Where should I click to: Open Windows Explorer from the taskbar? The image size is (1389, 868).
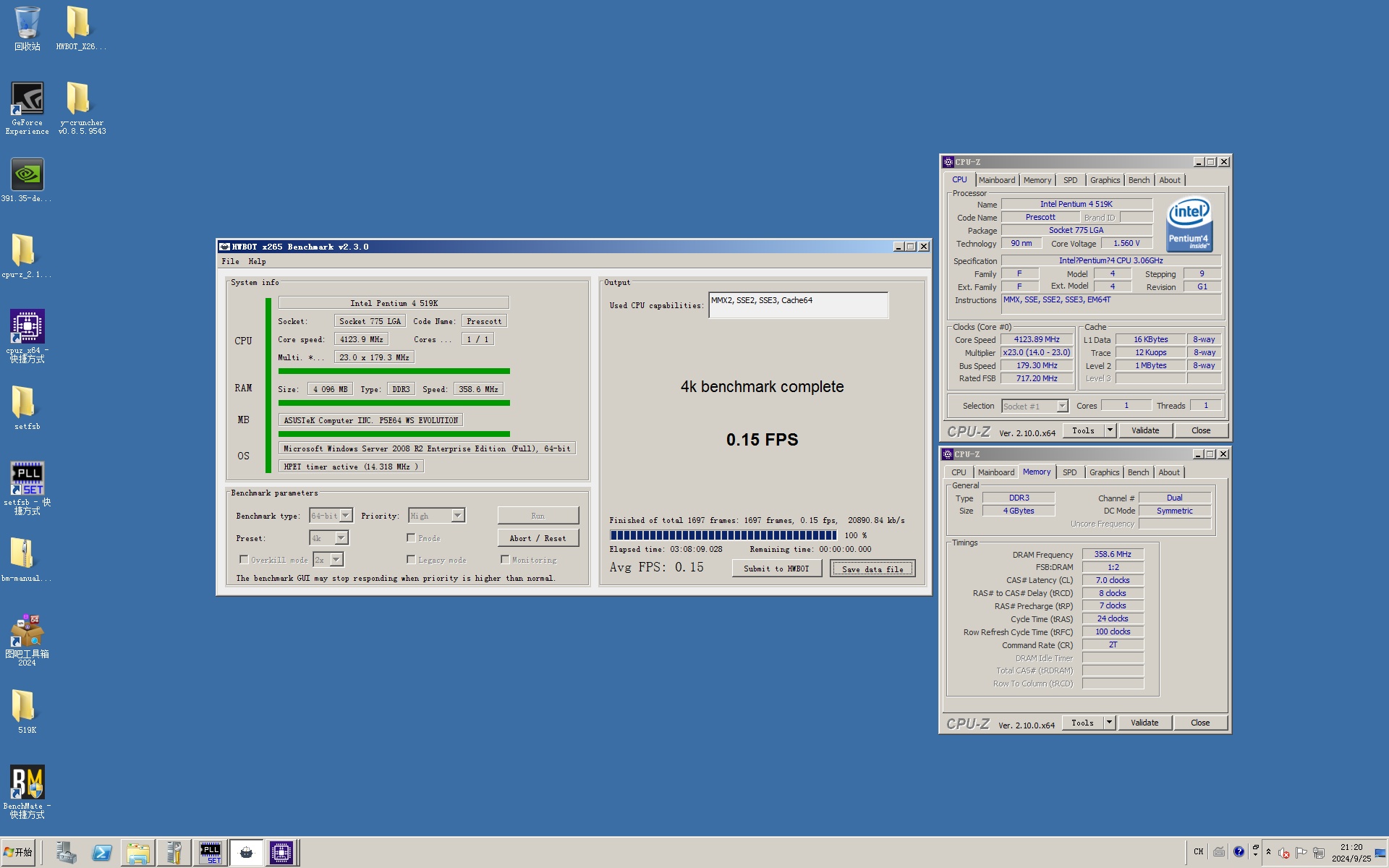point(137,853)
